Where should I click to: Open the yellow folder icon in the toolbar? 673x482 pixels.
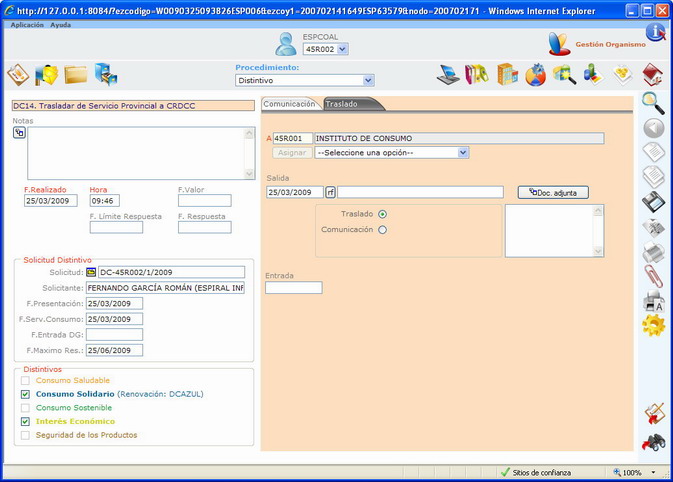tap(76, 75)
